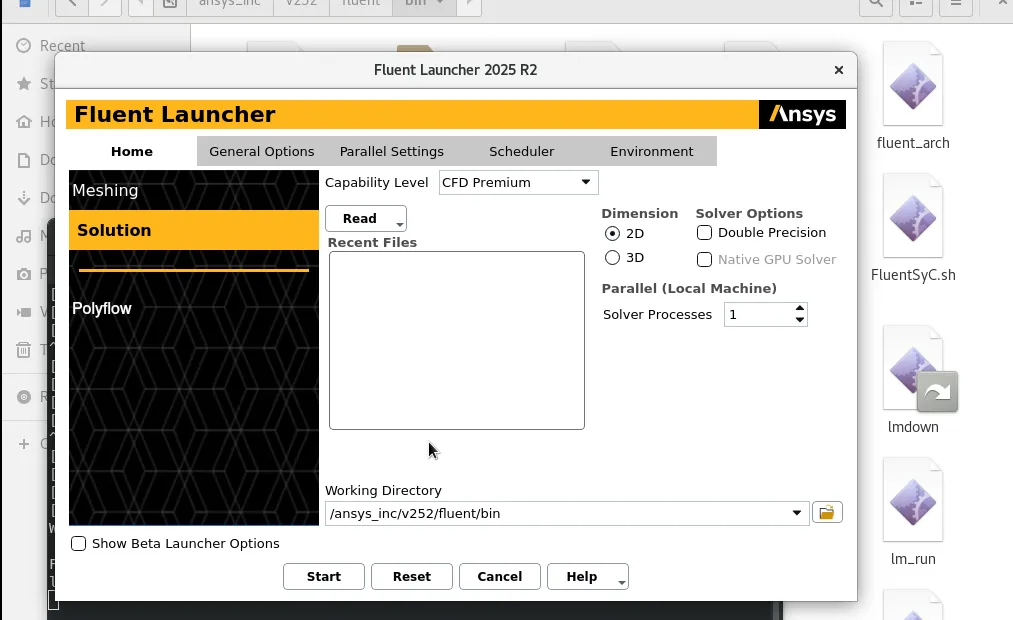
Task: Open the Environment tab
Action: (652, 152)
